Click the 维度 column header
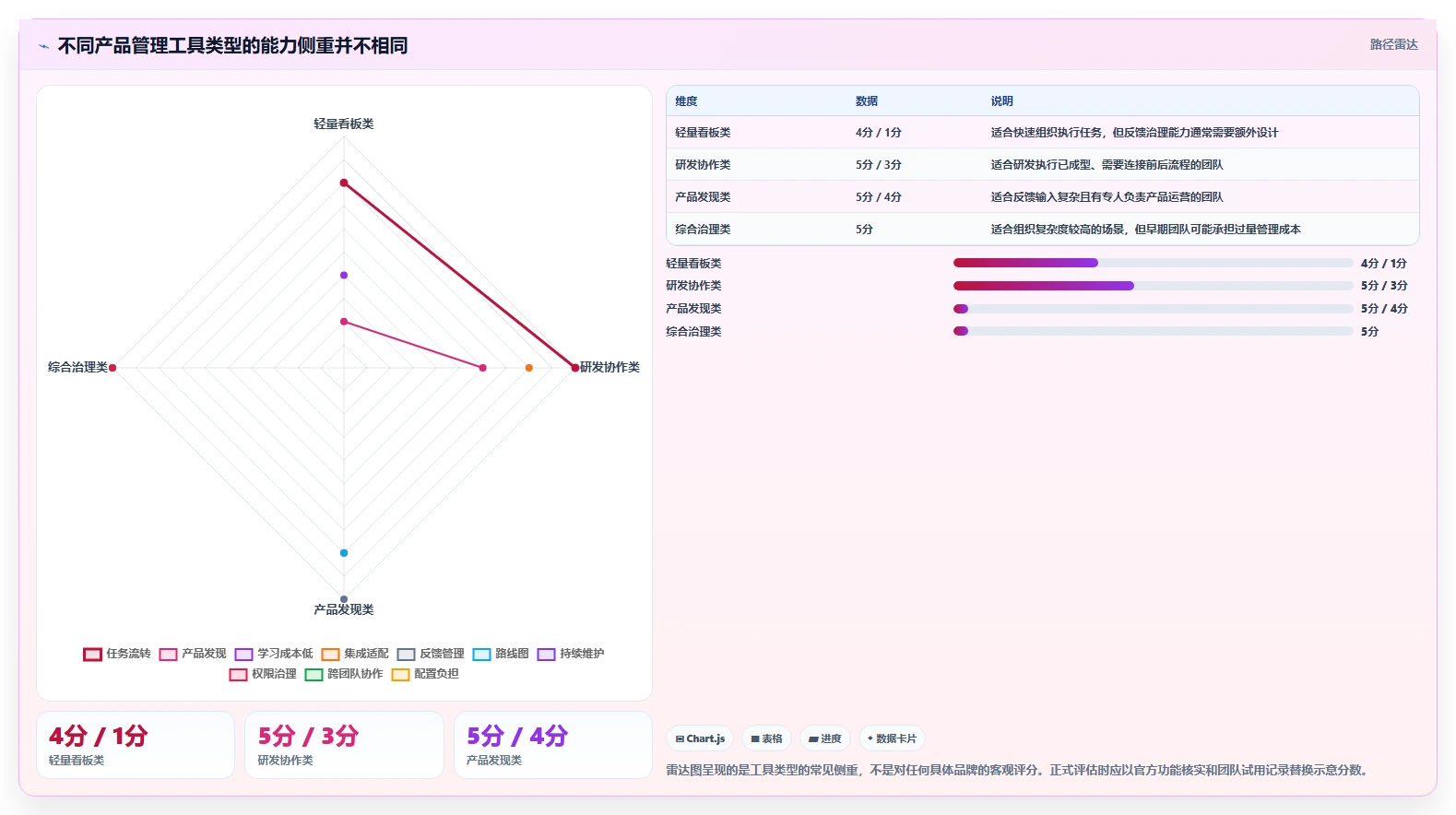Screen dimensions: 1456x815 [x=686, y=101]
